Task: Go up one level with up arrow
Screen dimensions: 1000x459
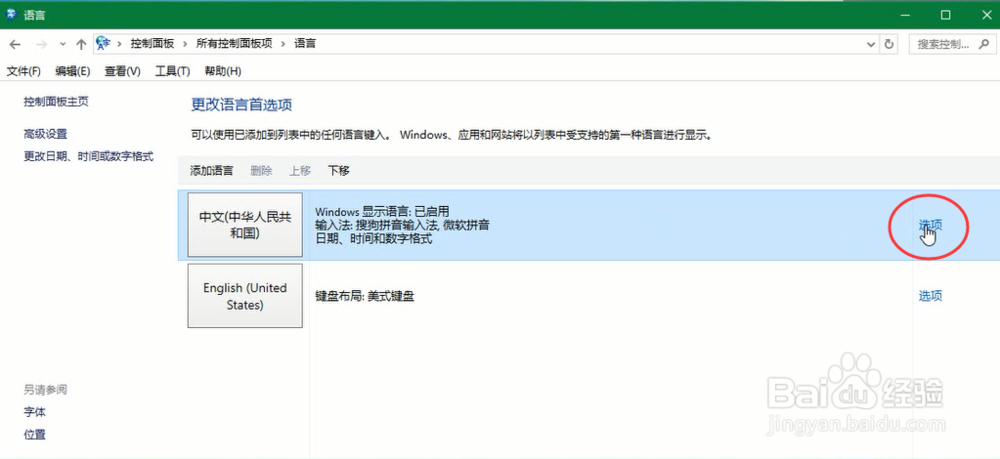Action: [x=81, y=44]
